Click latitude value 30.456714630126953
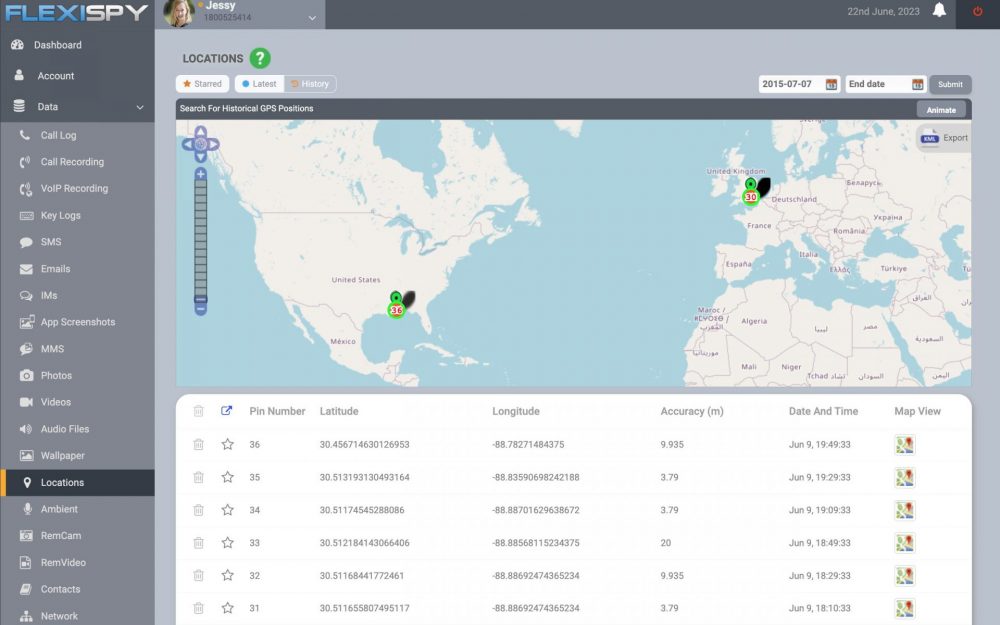The image size is (1000, 625). click(x=364, y=445)
